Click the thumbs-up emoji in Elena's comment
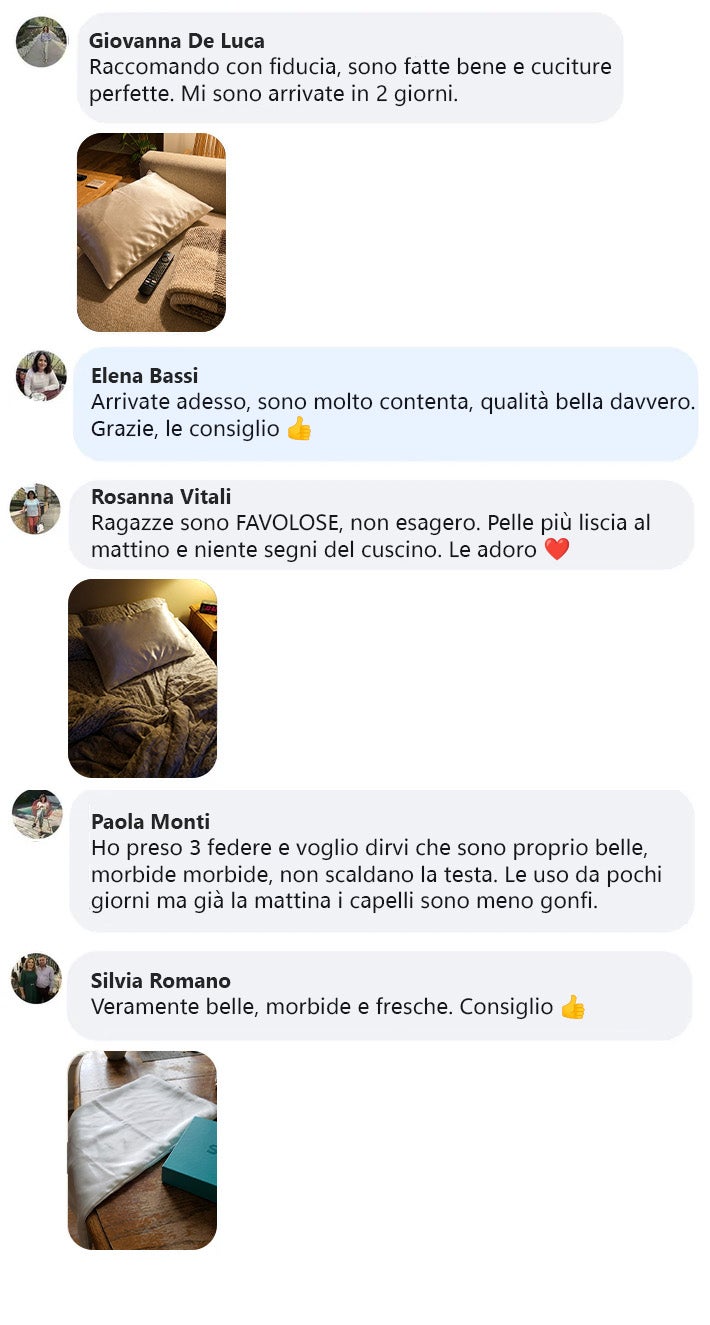This screenshot has height=1325, width=710. point(300,429)
